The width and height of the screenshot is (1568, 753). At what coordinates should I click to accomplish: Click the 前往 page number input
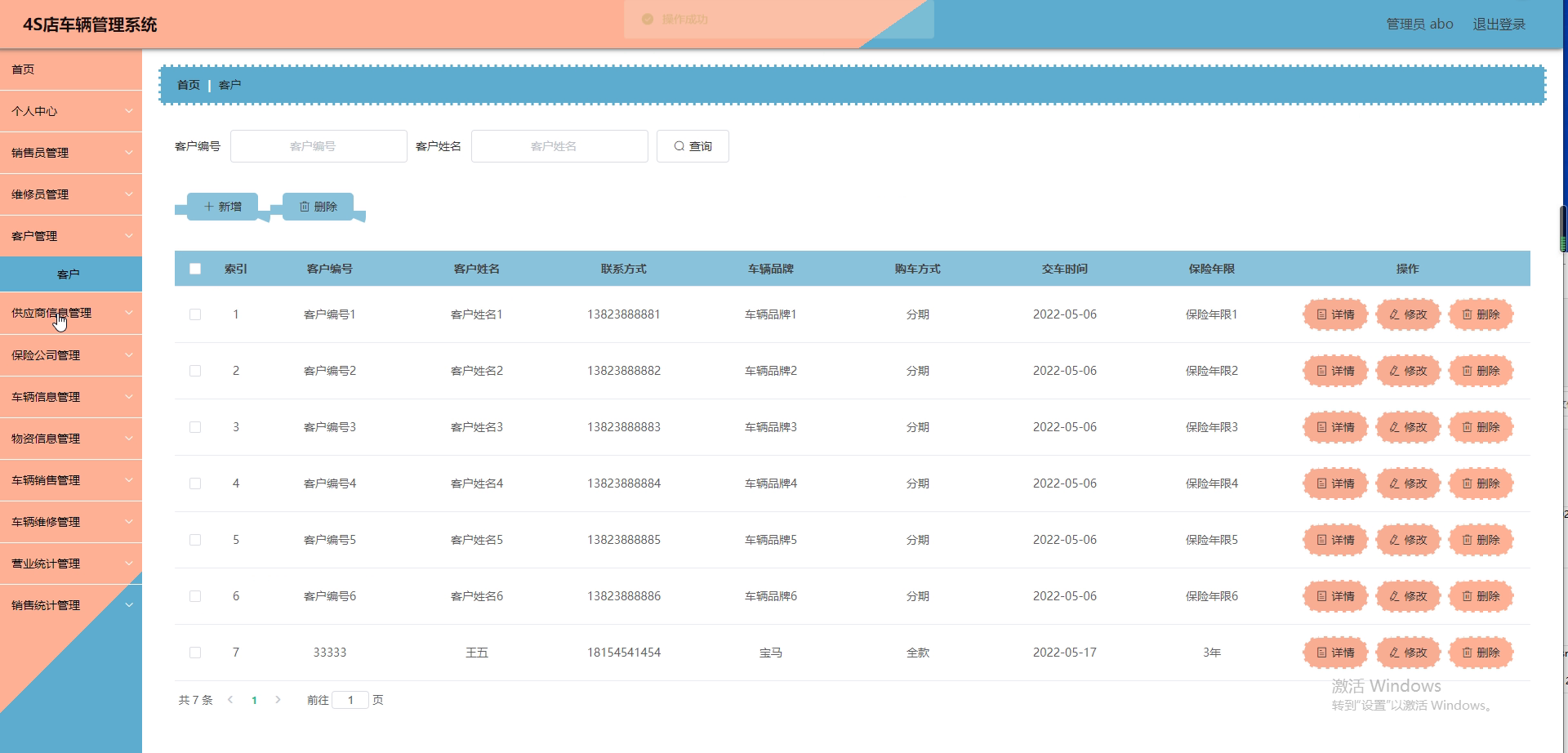350,700
